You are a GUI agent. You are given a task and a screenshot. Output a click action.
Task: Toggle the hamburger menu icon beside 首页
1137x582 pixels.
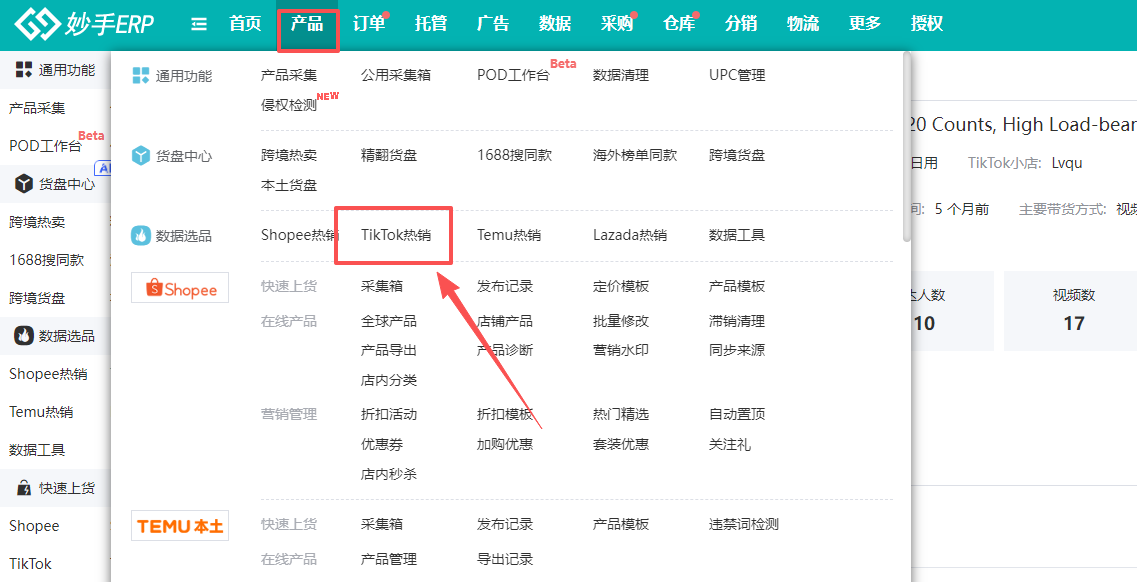point(199,24)
